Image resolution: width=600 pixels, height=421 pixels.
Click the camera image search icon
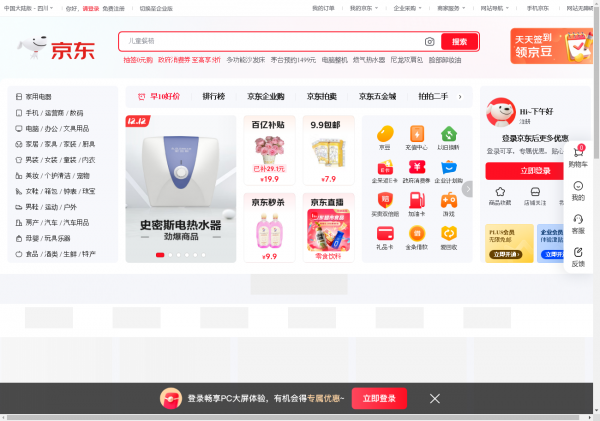430,42
